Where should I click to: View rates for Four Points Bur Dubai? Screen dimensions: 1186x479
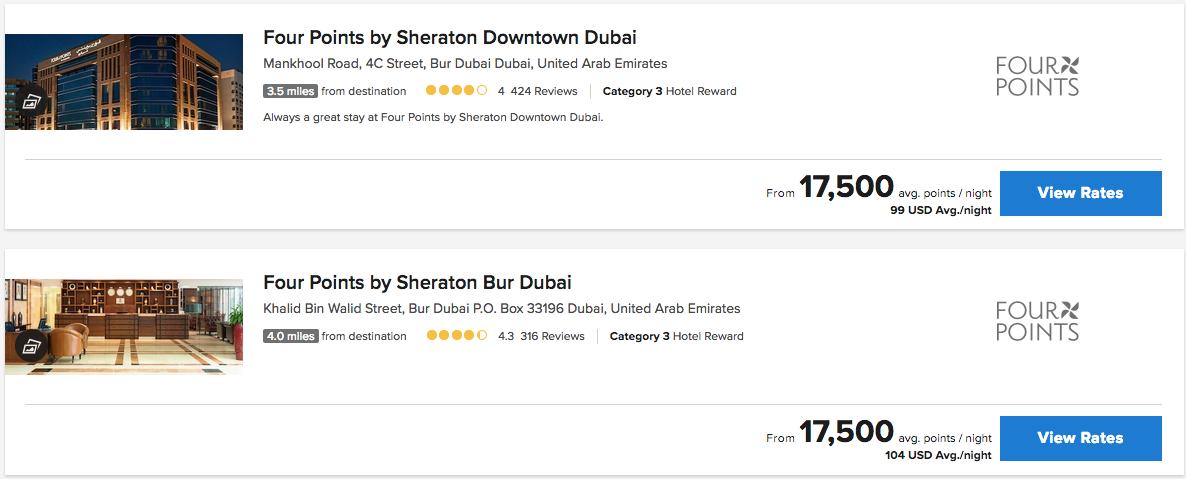click(x=1080, y=438)
